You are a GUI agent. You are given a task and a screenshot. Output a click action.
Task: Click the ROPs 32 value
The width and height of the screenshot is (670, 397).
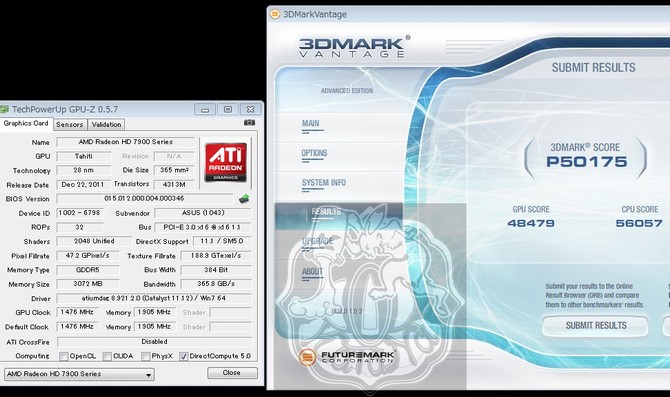point(80,227)
